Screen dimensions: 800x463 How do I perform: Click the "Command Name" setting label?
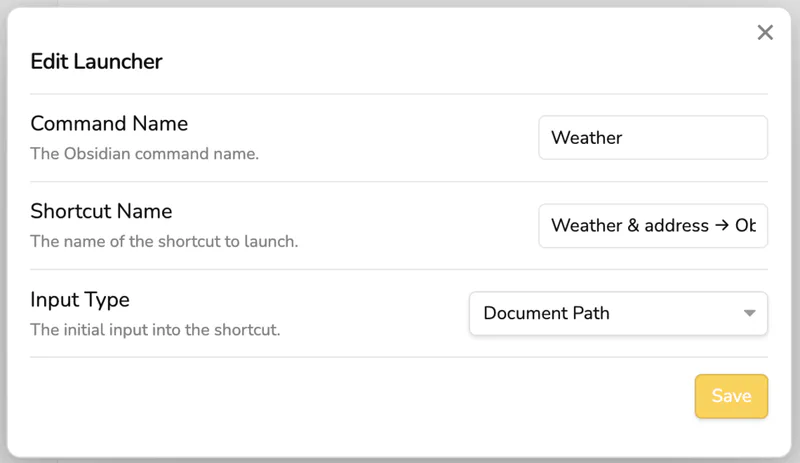109,124
